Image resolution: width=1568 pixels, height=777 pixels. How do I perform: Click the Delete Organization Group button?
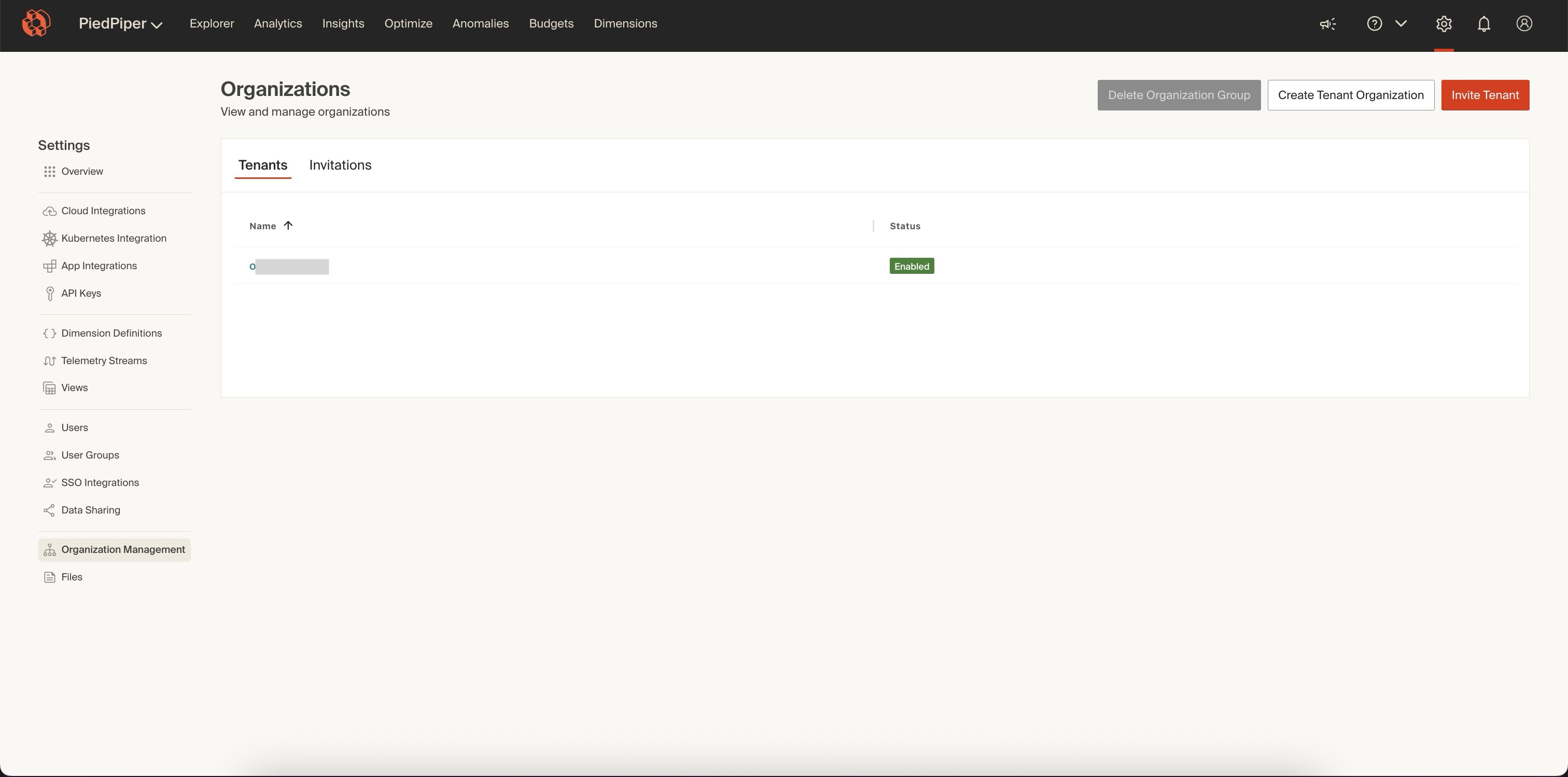(1179, 95)
